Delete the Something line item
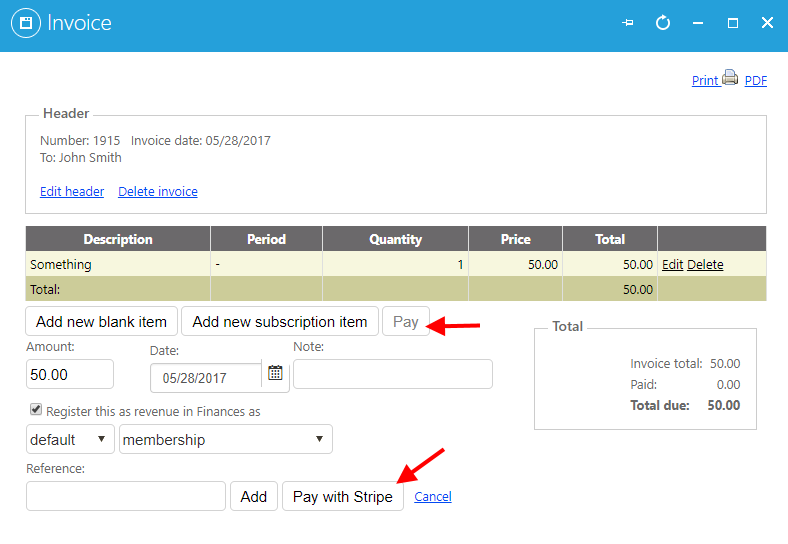788x544 pixels. 705,264
